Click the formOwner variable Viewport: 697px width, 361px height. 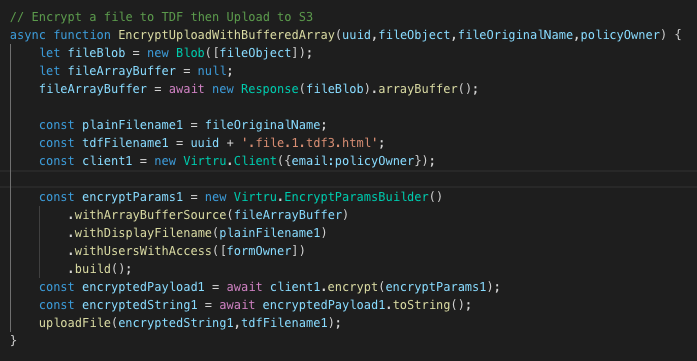pyautogui.click(x=259, y=251)
